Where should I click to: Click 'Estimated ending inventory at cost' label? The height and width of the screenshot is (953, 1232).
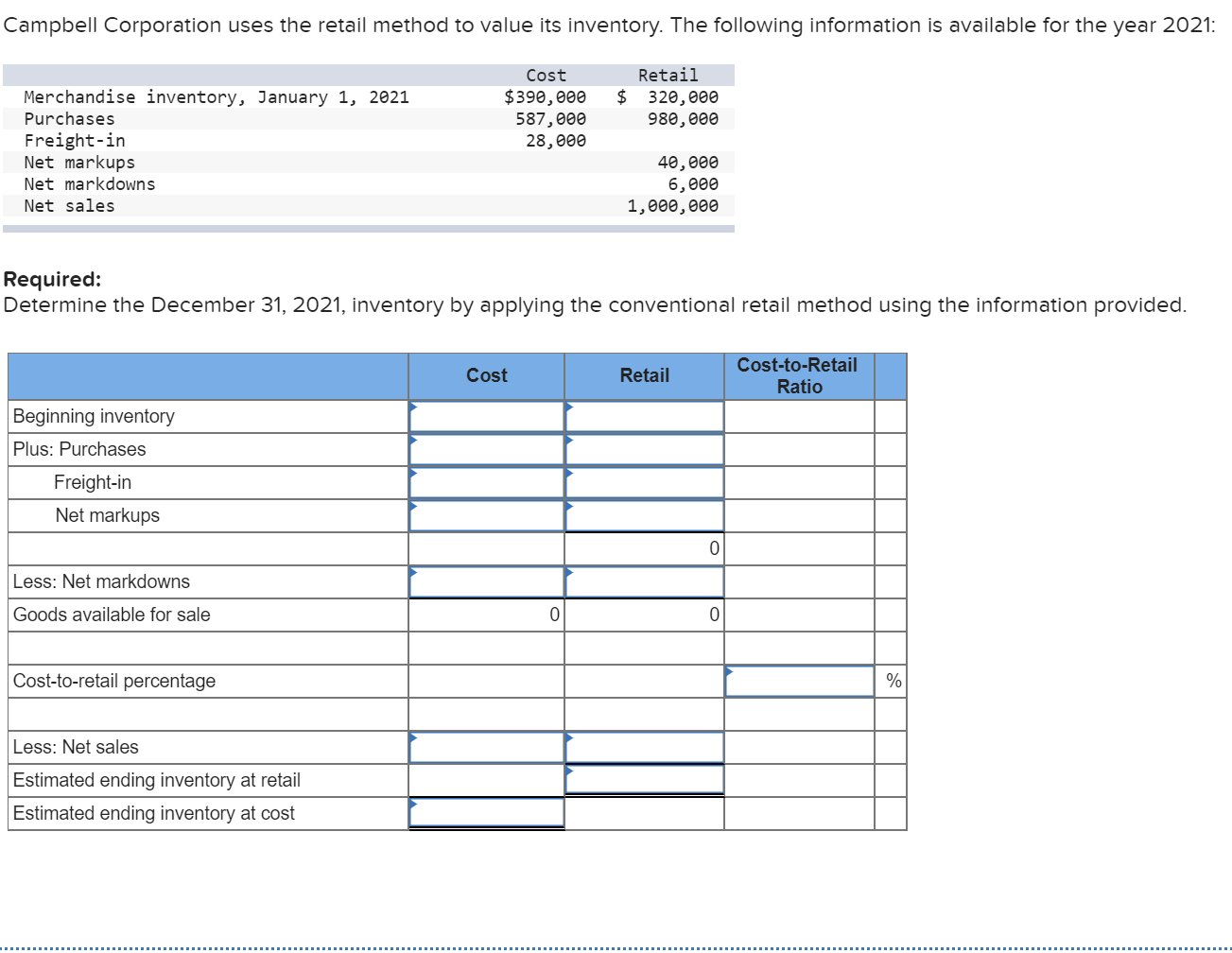pos(154,813)
